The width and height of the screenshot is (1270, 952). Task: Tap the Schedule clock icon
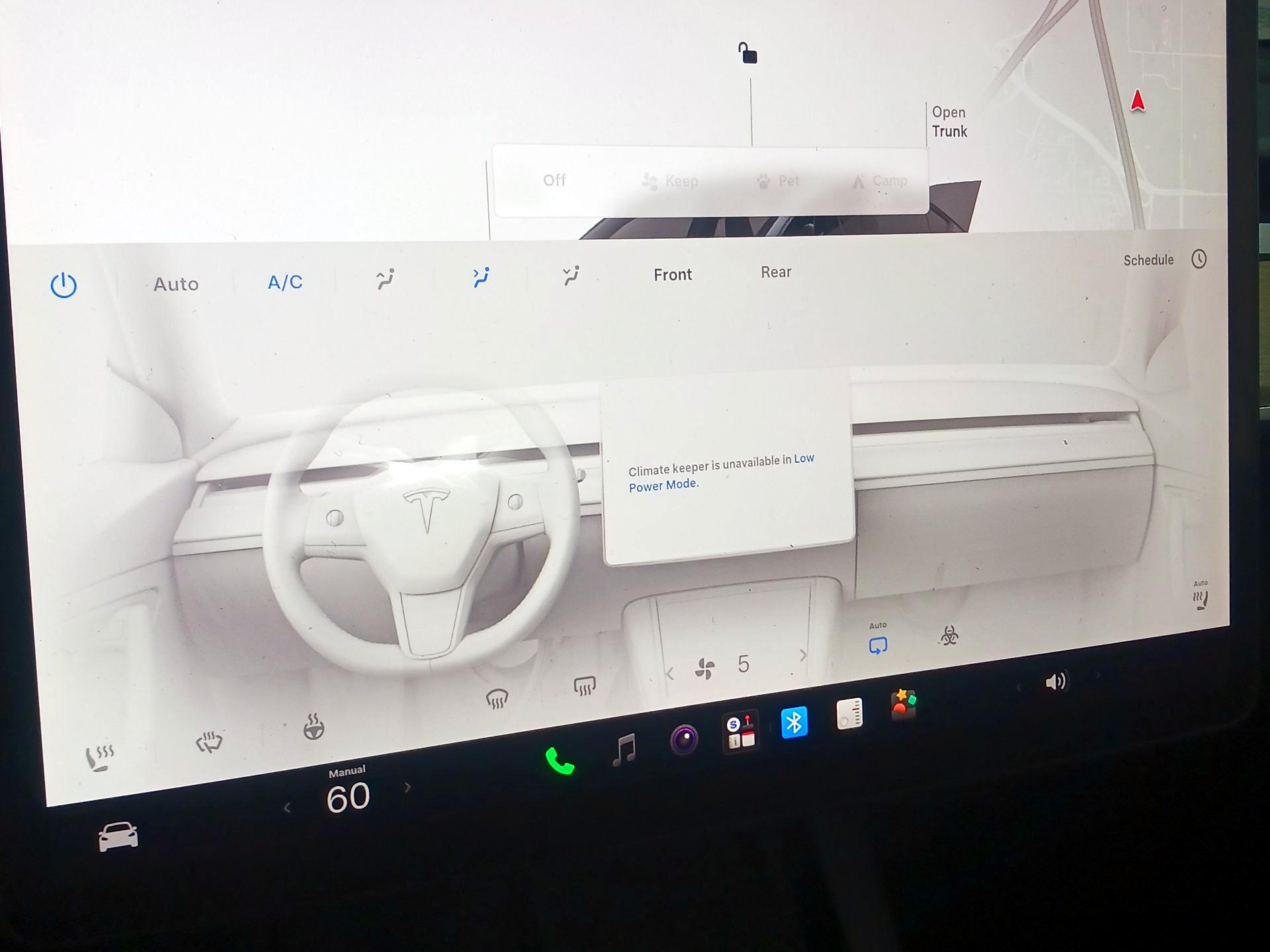point(1199,258)
